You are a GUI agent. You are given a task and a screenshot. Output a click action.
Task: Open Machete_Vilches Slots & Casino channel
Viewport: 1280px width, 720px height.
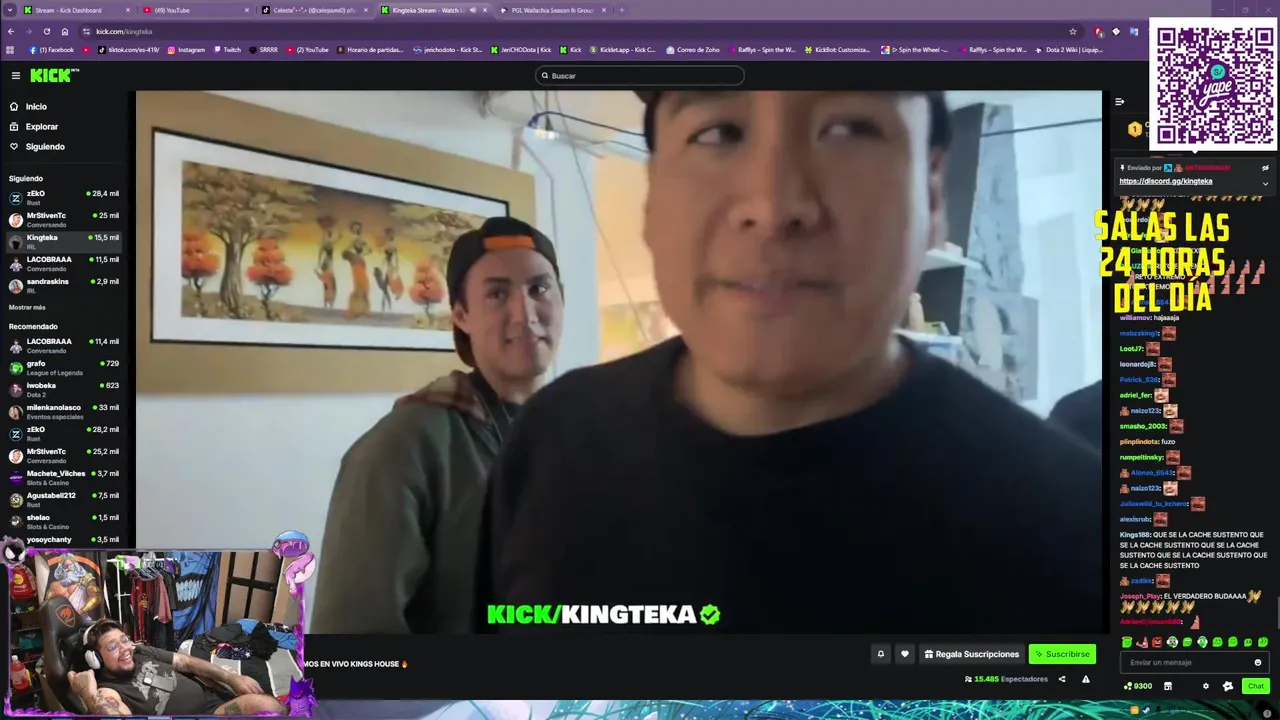pos(64,478)
